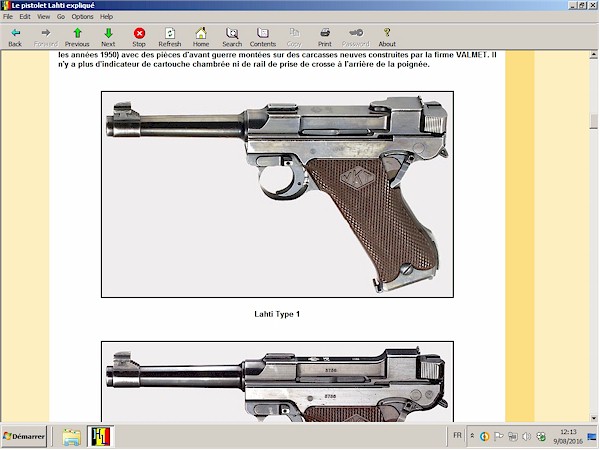Show the Contents panel
The image size is (600, 450).
pos(262,37)
